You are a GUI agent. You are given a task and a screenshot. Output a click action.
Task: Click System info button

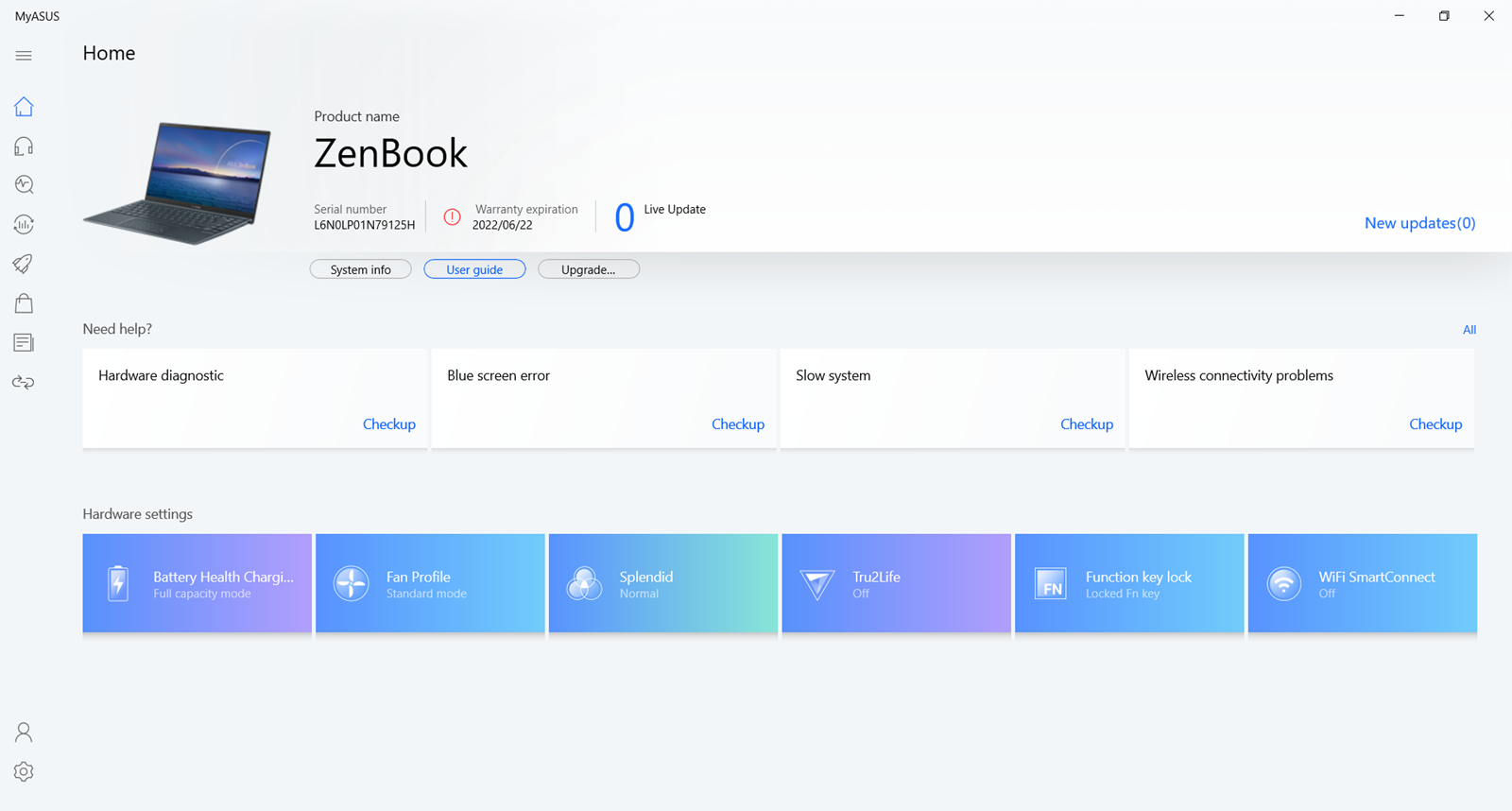coord(361,269)
